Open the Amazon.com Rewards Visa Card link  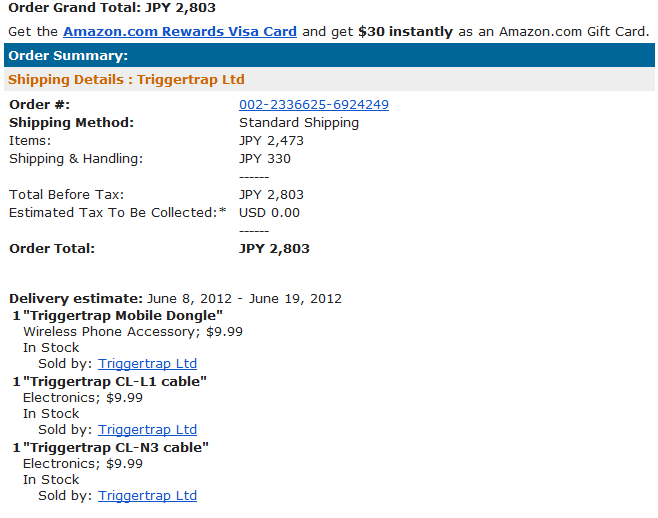tap(180, 31)
